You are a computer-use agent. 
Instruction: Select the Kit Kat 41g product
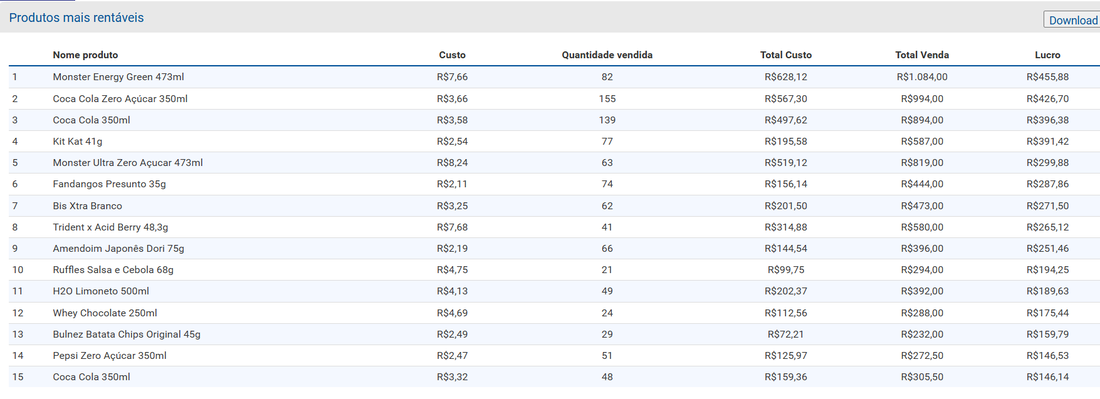77,142
